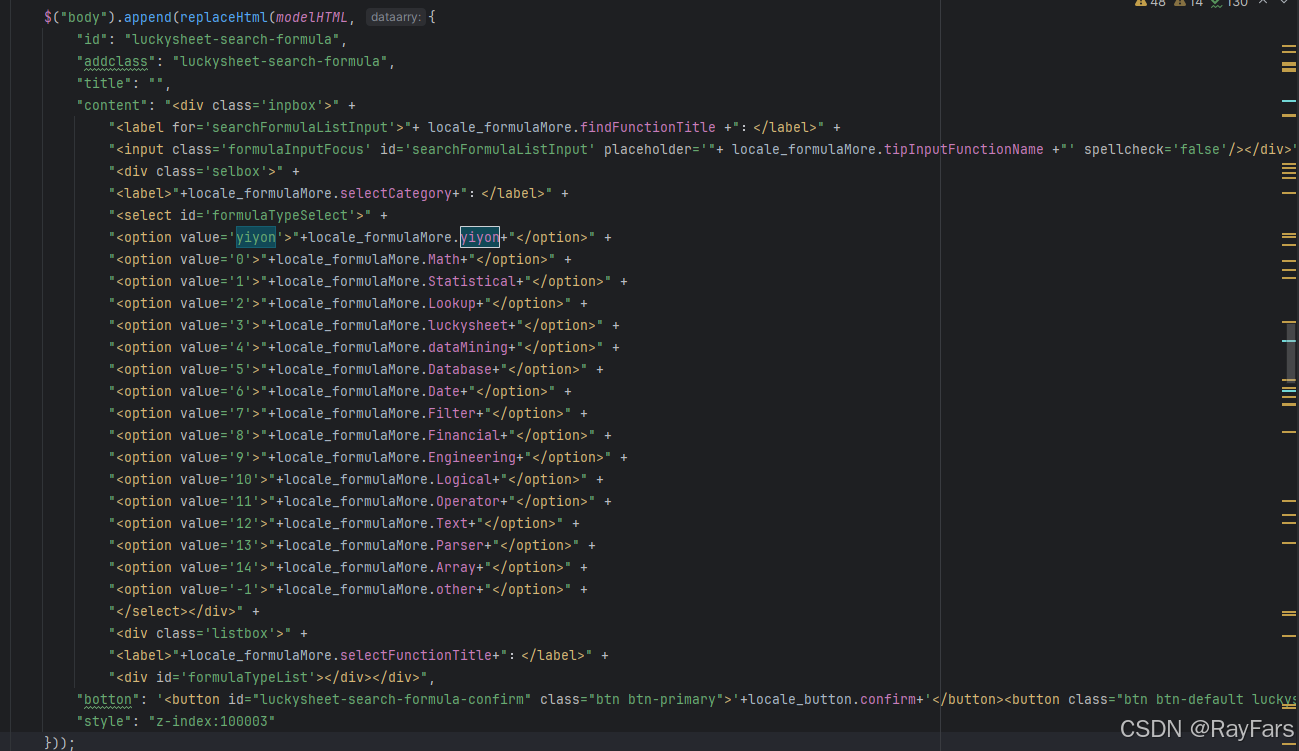This screenshot has height=751, width=1299.
Task: Click the "title" property key
Action: click(x=105, y=83)
